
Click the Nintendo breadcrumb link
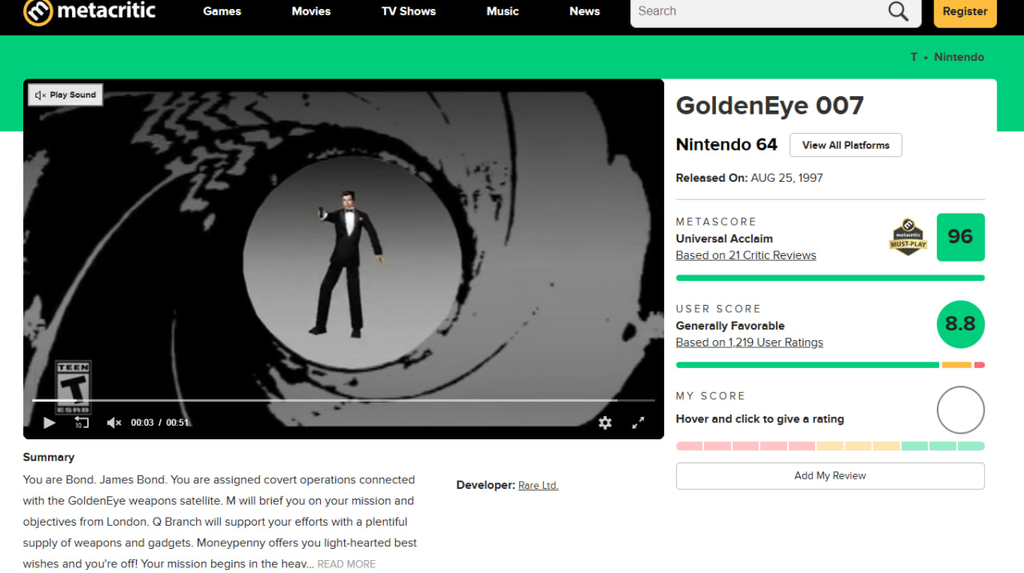pos(959,57)
